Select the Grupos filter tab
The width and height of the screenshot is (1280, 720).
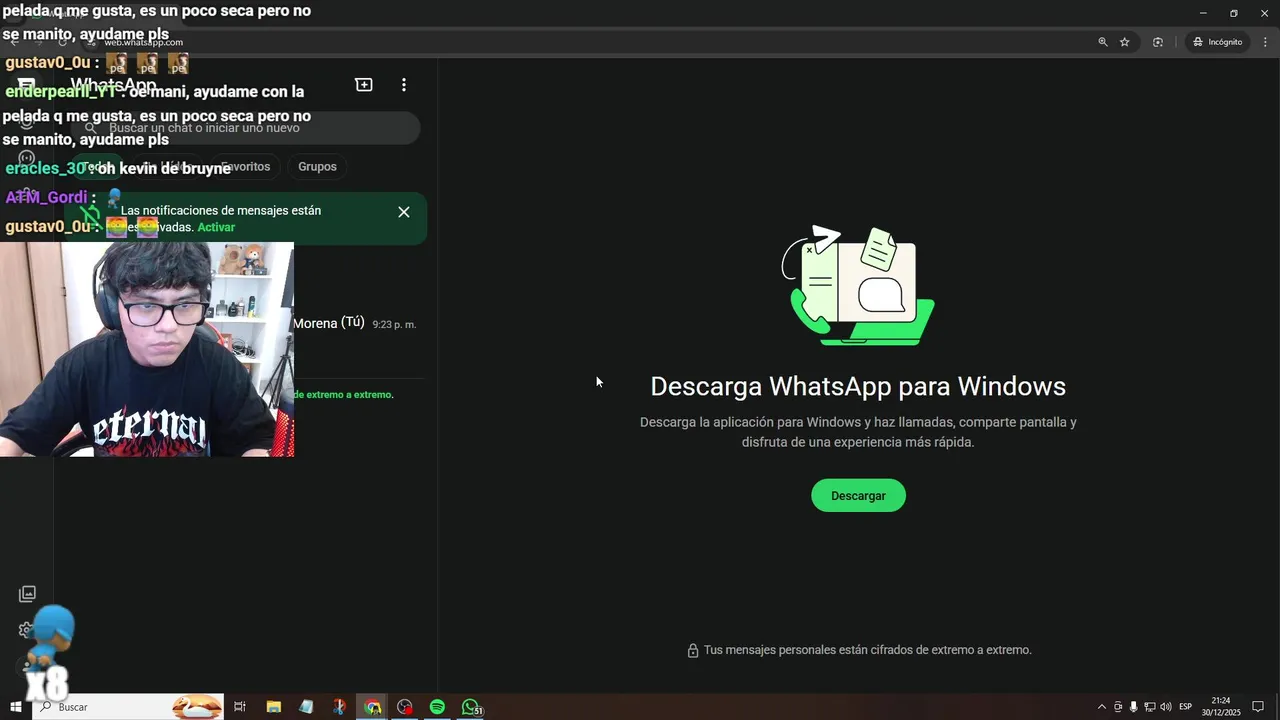317,167
